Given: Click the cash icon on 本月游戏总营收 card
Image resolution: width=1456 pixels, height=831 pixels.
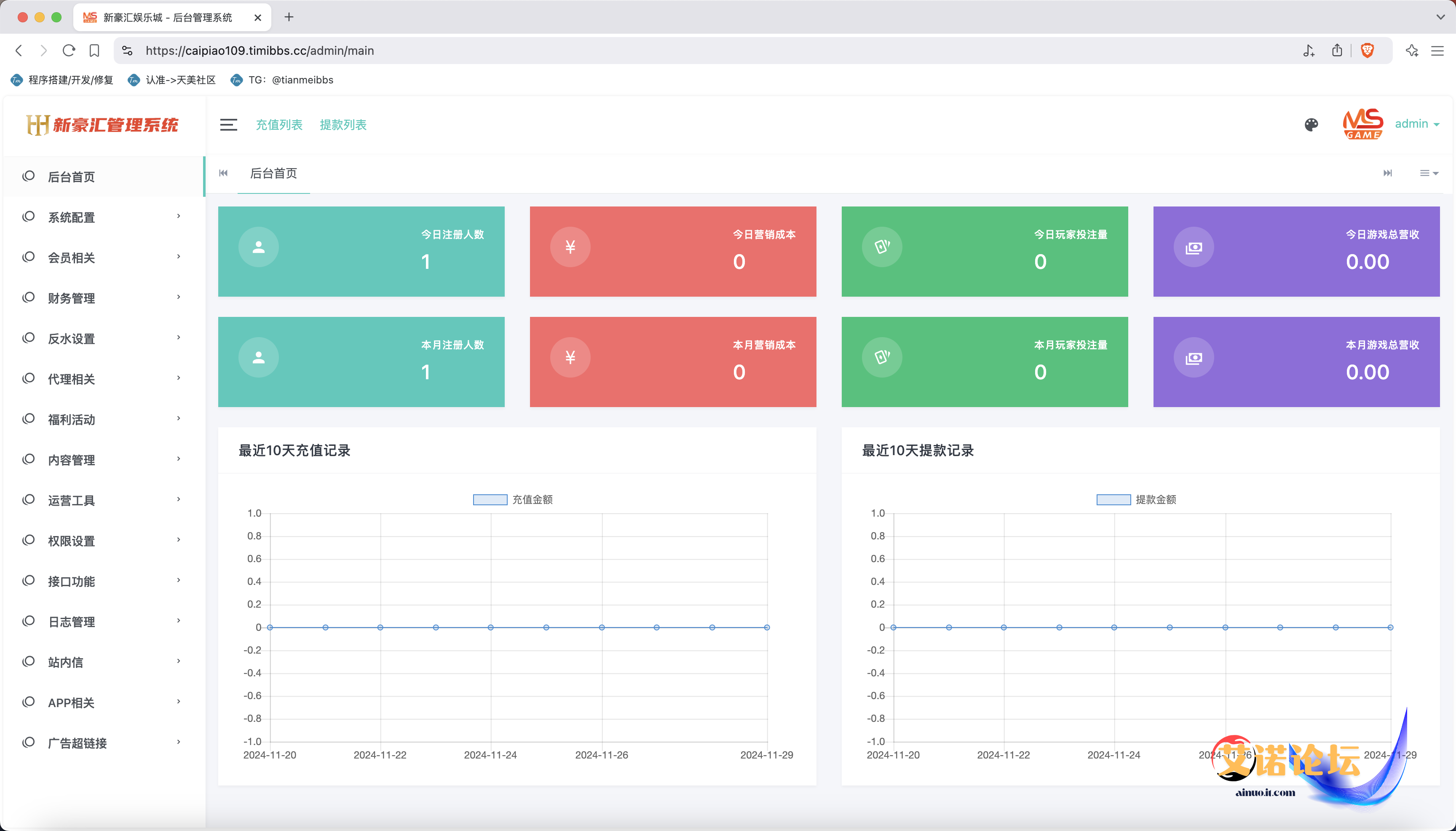Looking at the screenshot, I should (1194, 357).
